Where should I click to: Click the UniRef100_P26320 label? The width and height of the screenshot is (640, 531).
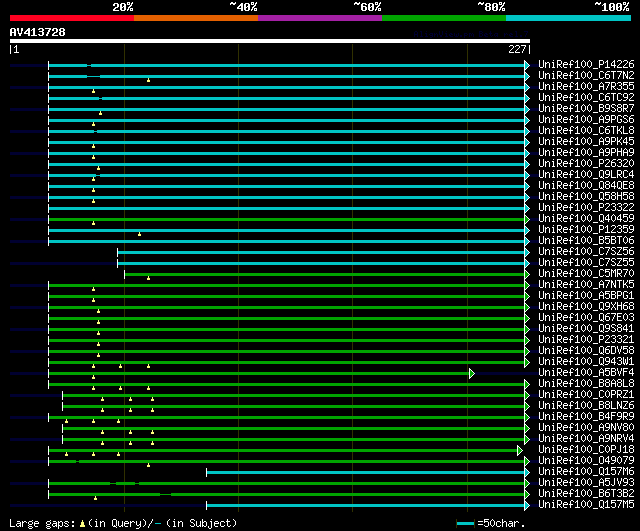586,164
